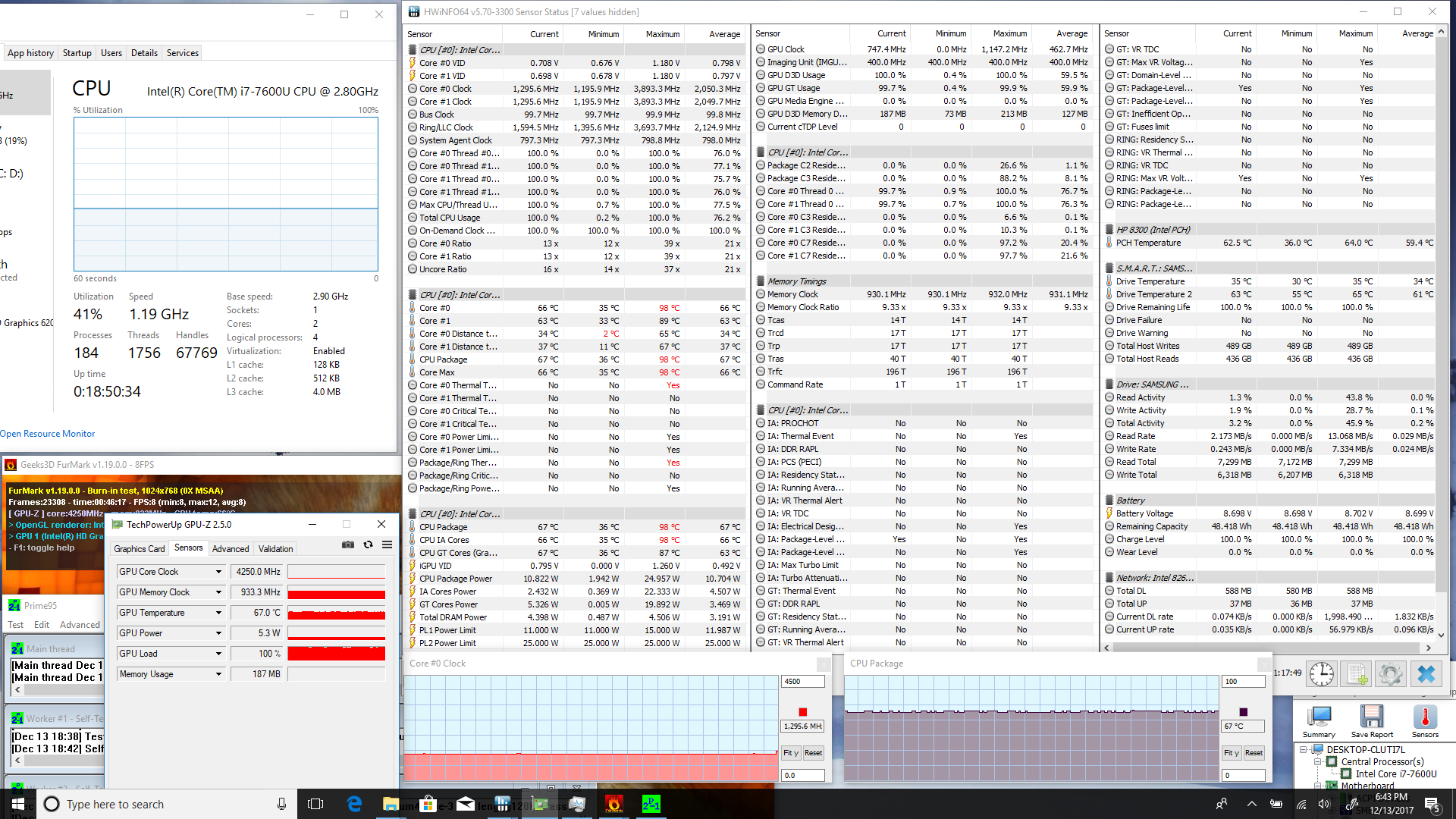Switch to Startup tab in Task Manager
The height and width of the screenshot is (819, 1456).
click(x=77, y=53)
